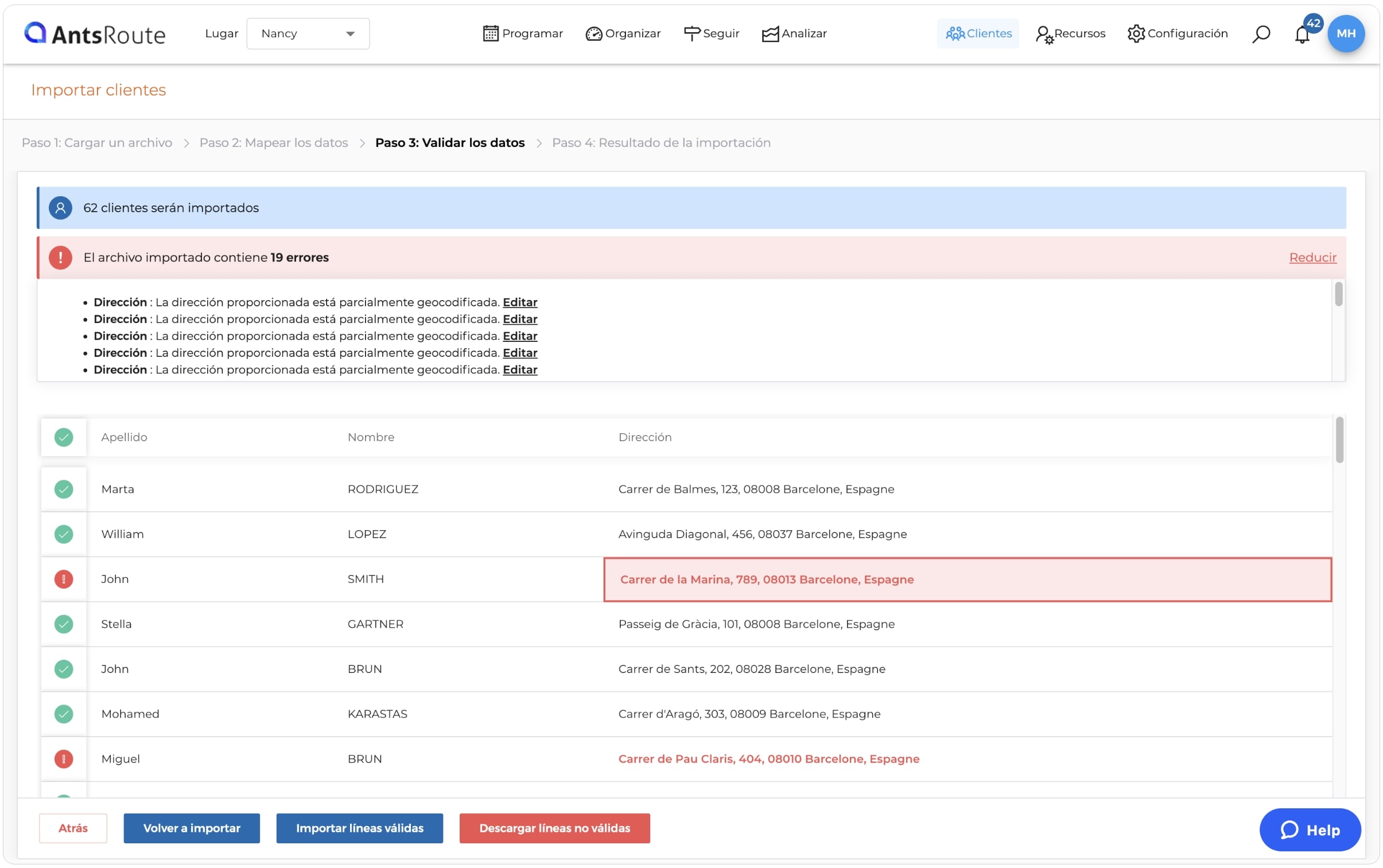
Task: Select the Carrer de Pau Claris address
Action: coord(769,759)
